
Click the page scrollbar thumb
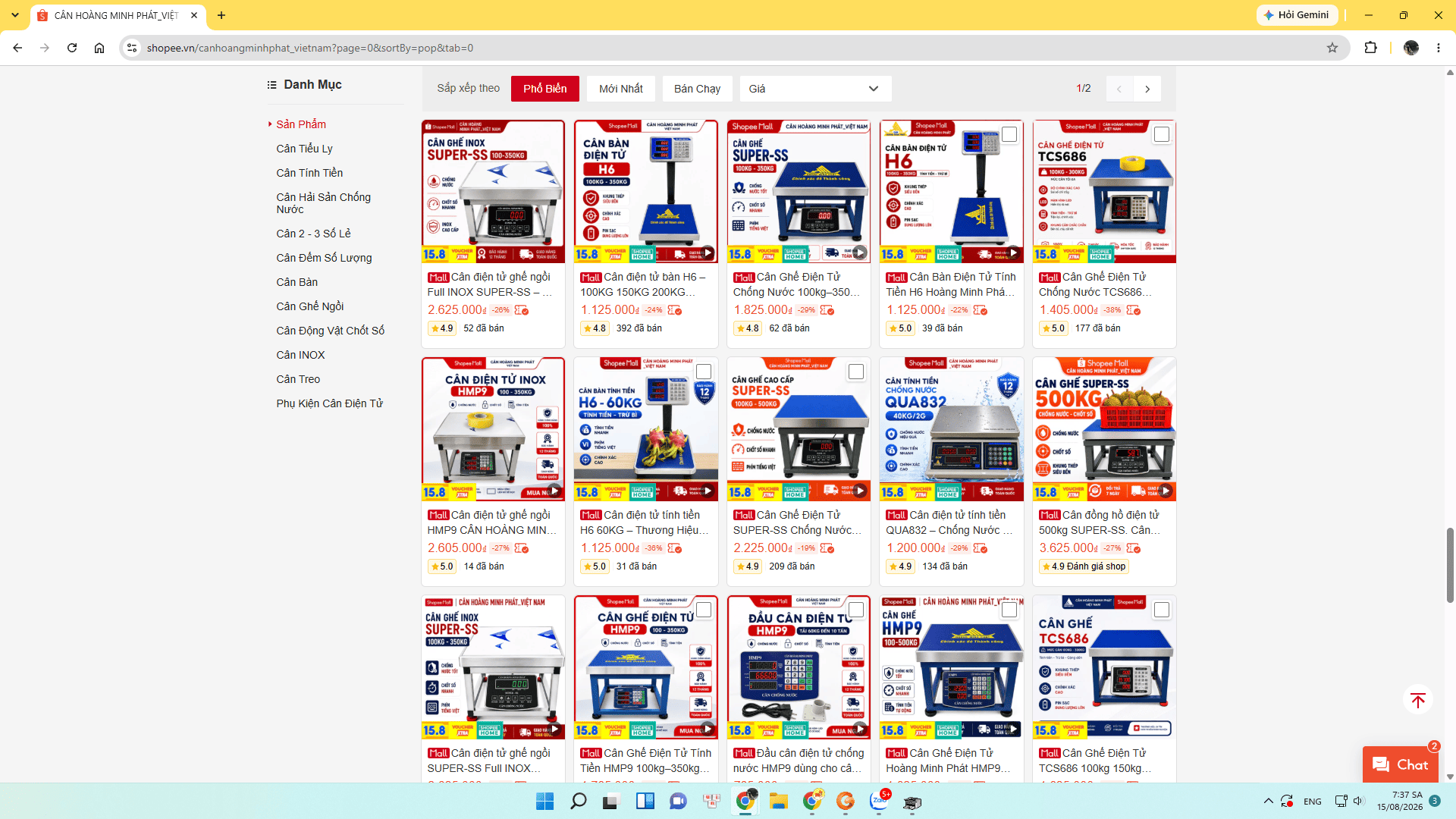tap(1450, 565)
